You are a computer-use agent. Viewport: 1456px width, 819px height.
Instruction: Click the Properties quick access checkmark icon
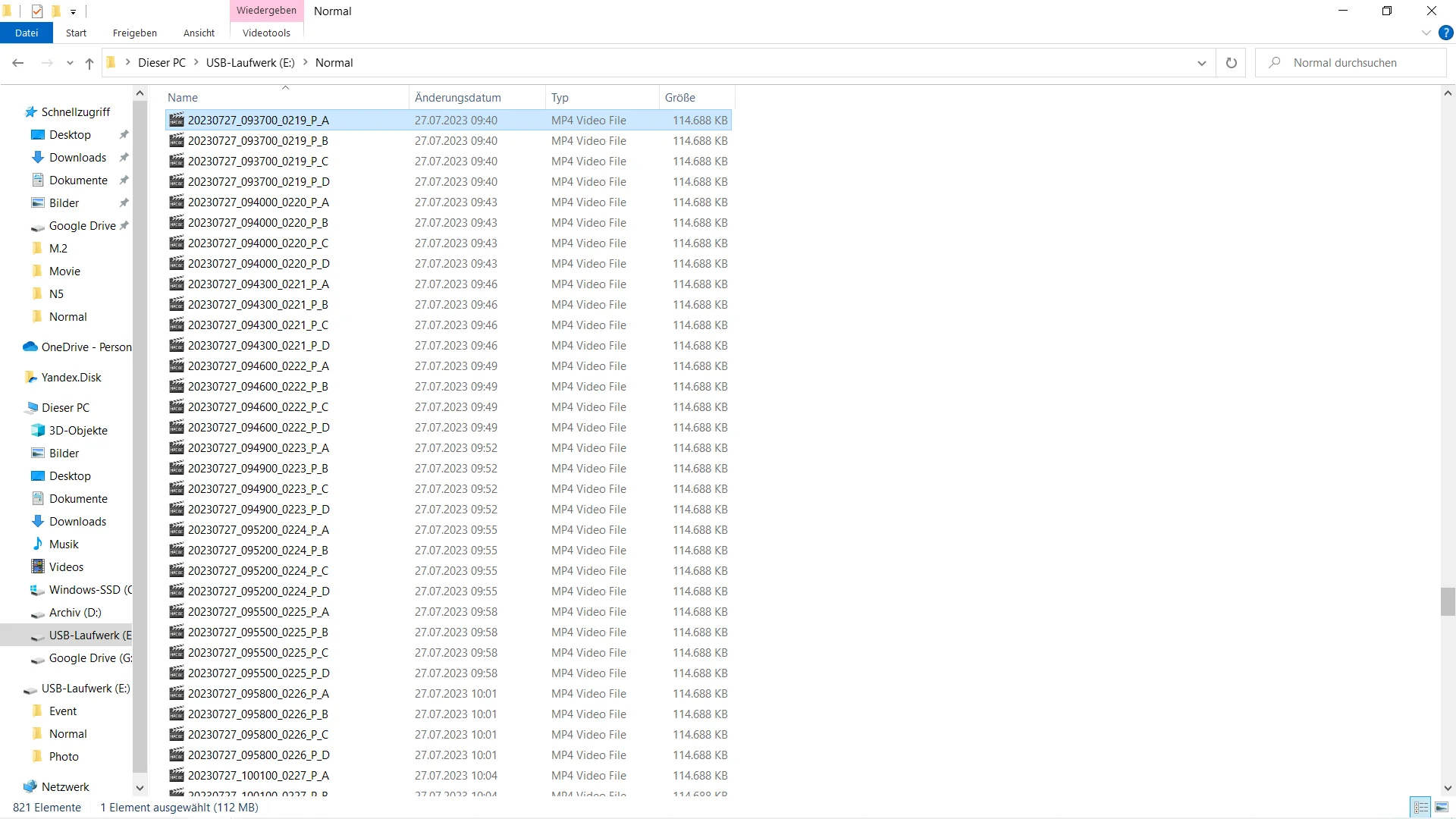[x=36, y=11]
